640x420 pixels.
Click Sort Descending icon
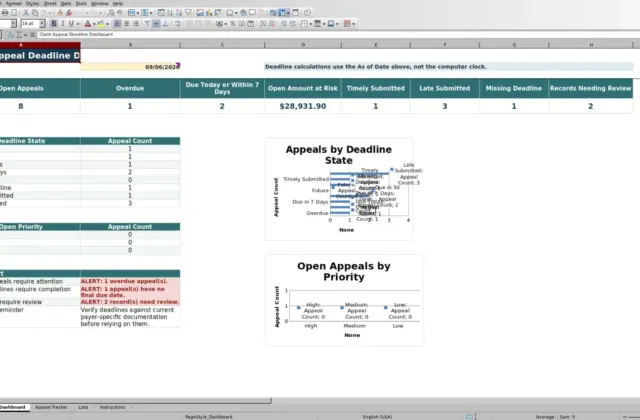pyautogui.click(x=179, y=13)
